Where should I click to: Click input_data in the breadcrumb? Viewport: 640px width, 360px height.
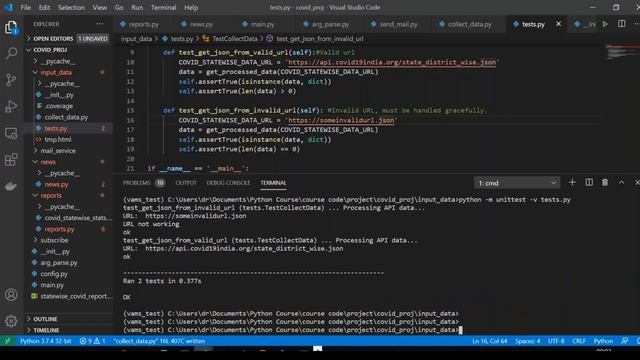coord(136,39)
